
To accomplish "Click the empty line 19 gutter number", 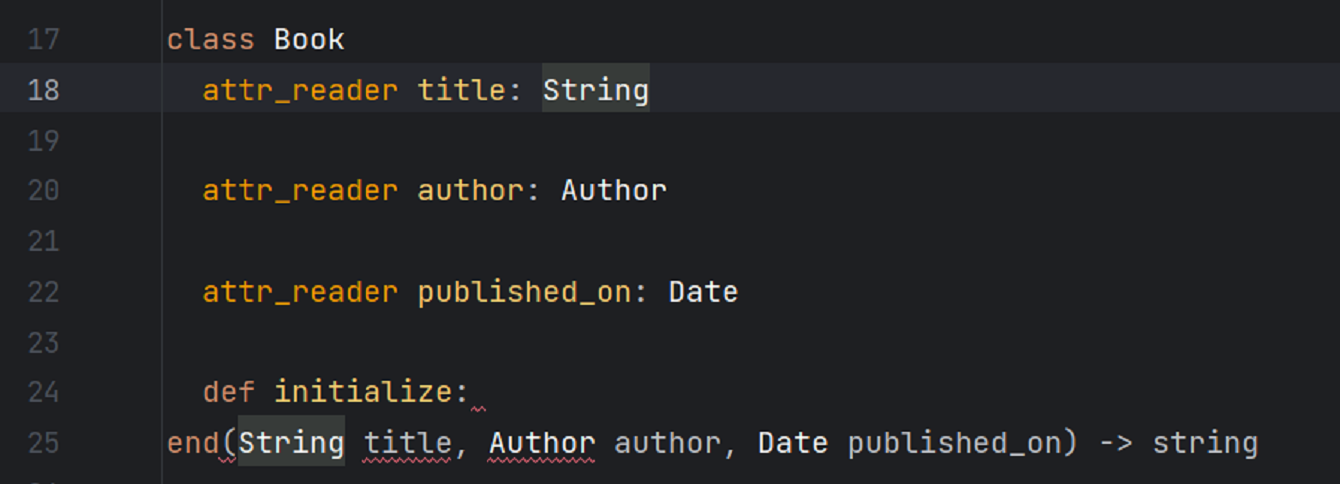I will [43, 141].
